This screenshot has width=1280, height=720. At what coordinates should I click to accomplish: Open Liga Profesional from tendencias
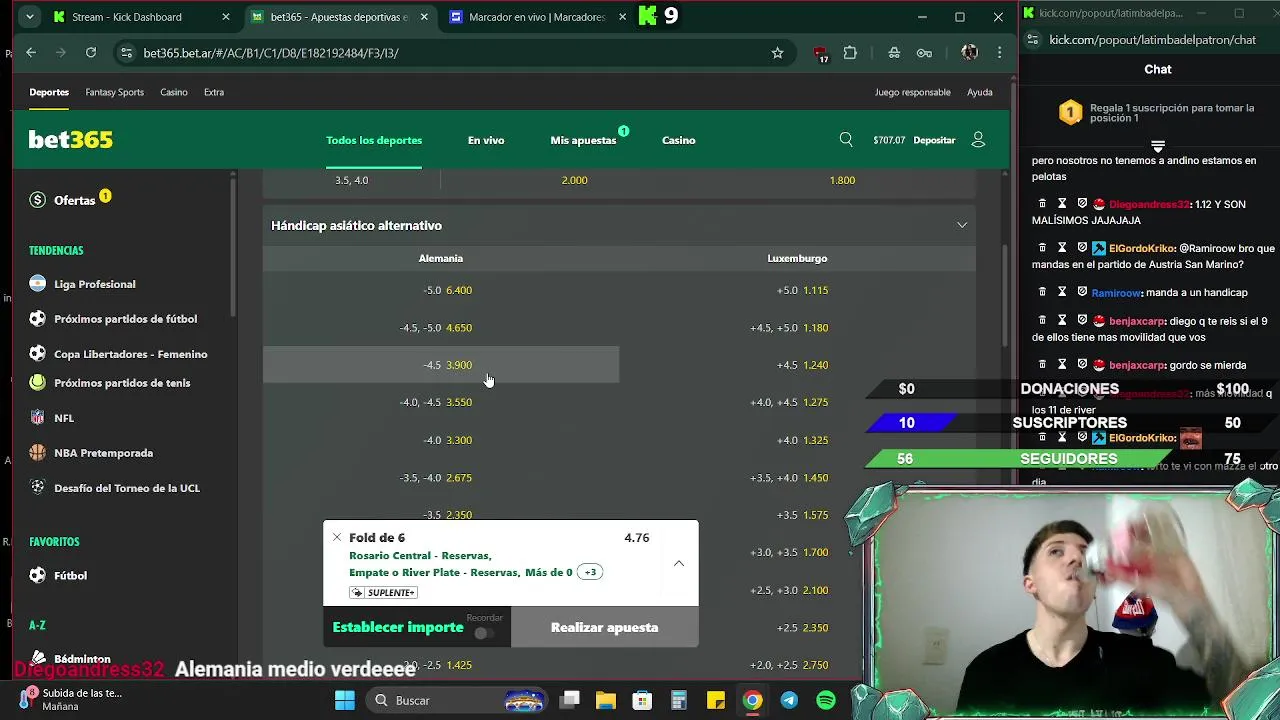pyautogui.click(x=94, y=284)
